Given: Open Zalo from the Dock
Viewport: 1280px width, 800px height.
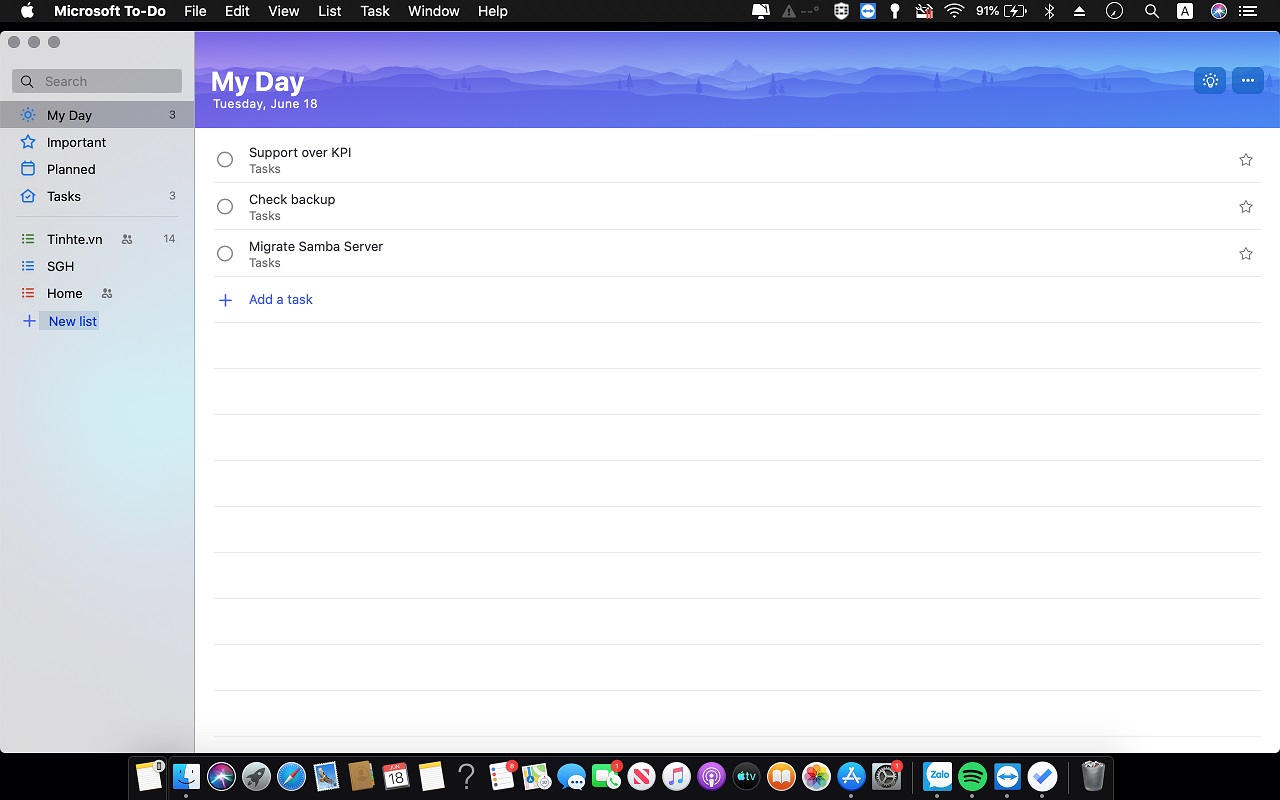Looking at the screenshot, I should [938, 775].
